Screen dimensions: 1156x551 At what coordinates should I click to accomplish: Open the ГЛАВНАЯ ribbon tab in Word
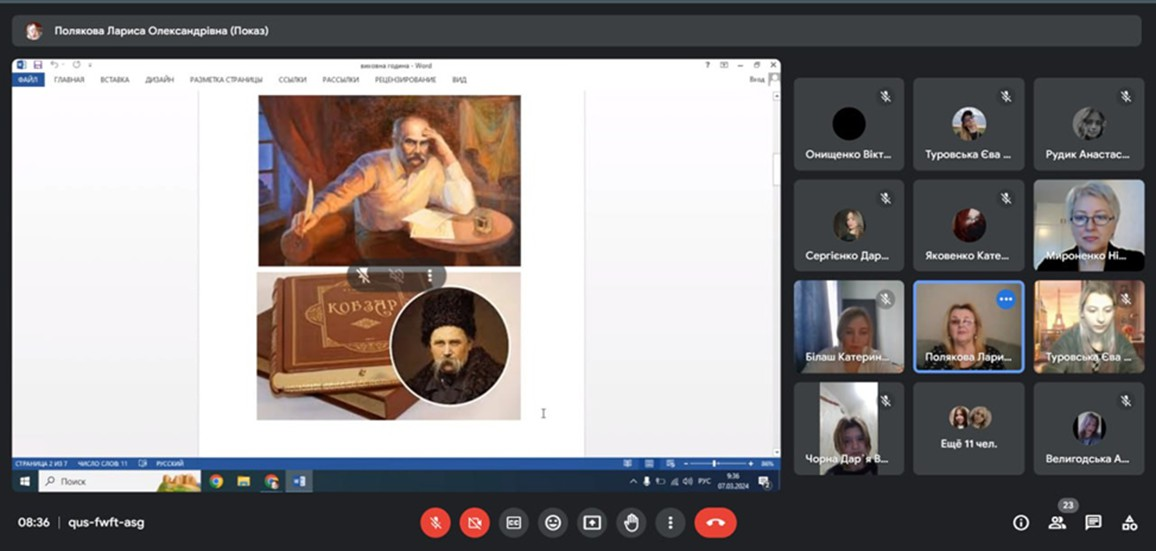(x=69, y=80)
